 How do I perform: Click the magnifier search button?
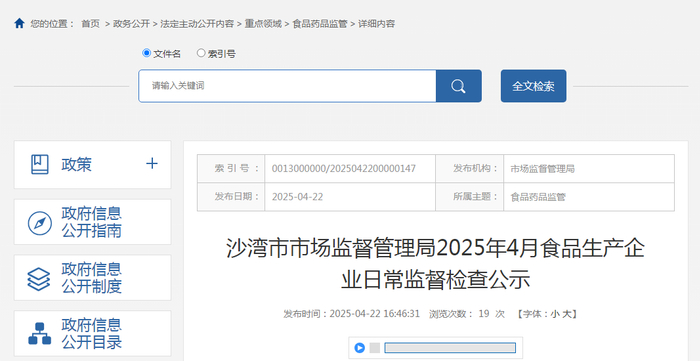point(458,86)
